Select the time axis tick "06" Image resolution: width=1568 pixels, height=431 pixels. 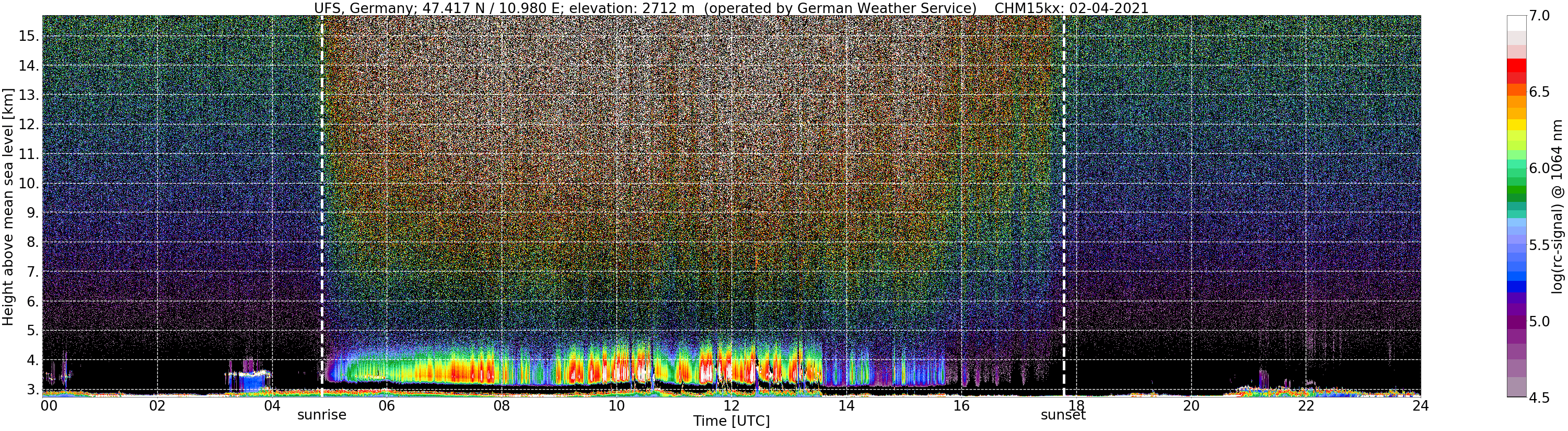point(387,406)
